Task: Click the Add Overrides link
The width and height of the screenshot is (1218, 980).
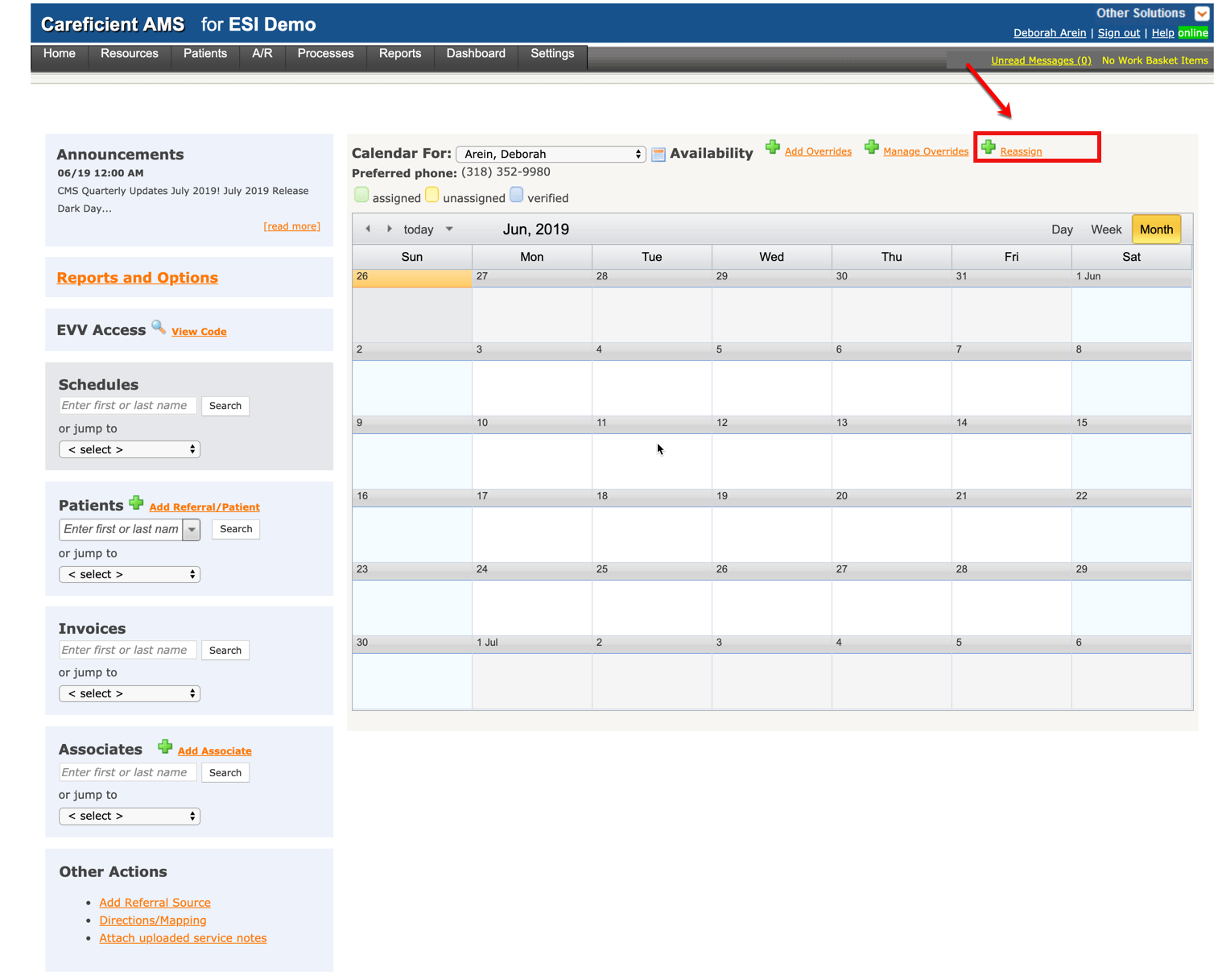Action: click(x=818, y=151)
